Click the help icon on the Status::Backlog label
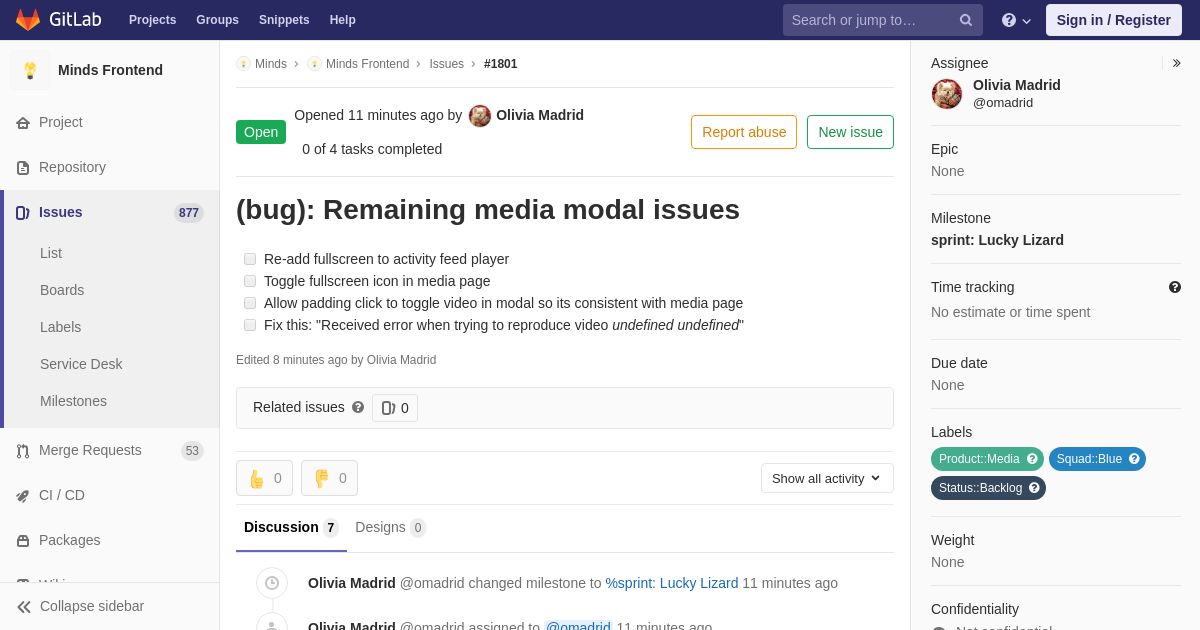 pos(1034,488)
